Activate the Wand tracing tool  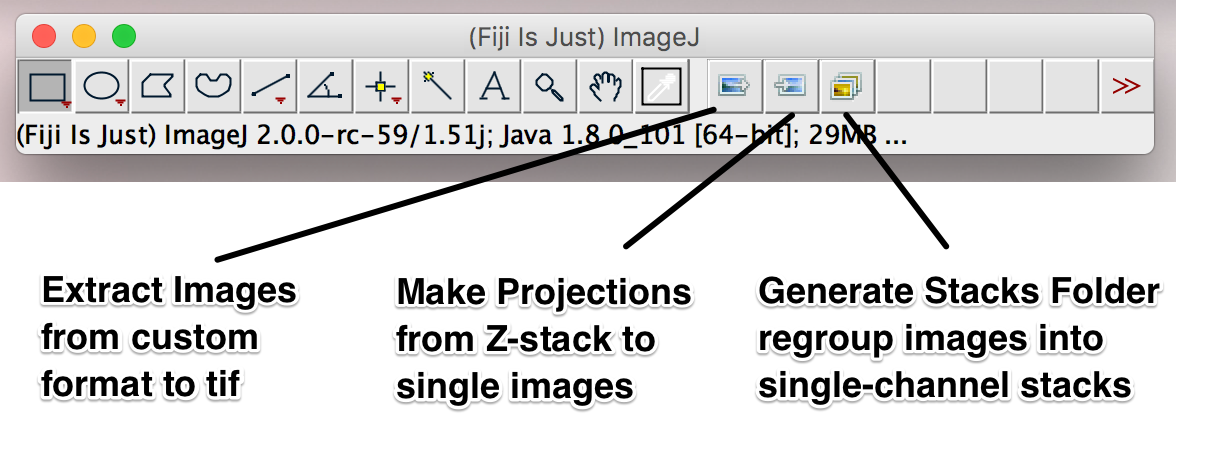(x=437, y=87)
